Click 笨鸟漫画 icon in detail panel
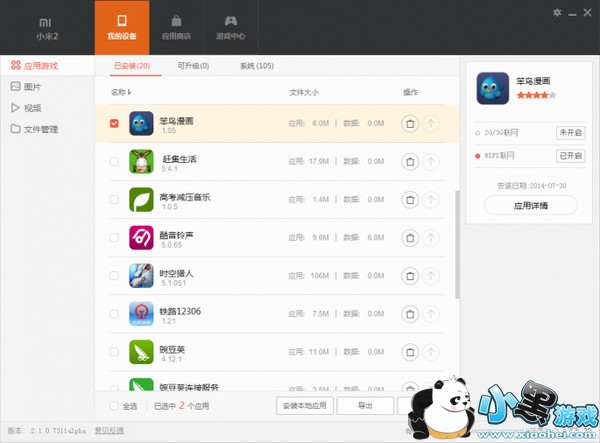 pos(493,88)
